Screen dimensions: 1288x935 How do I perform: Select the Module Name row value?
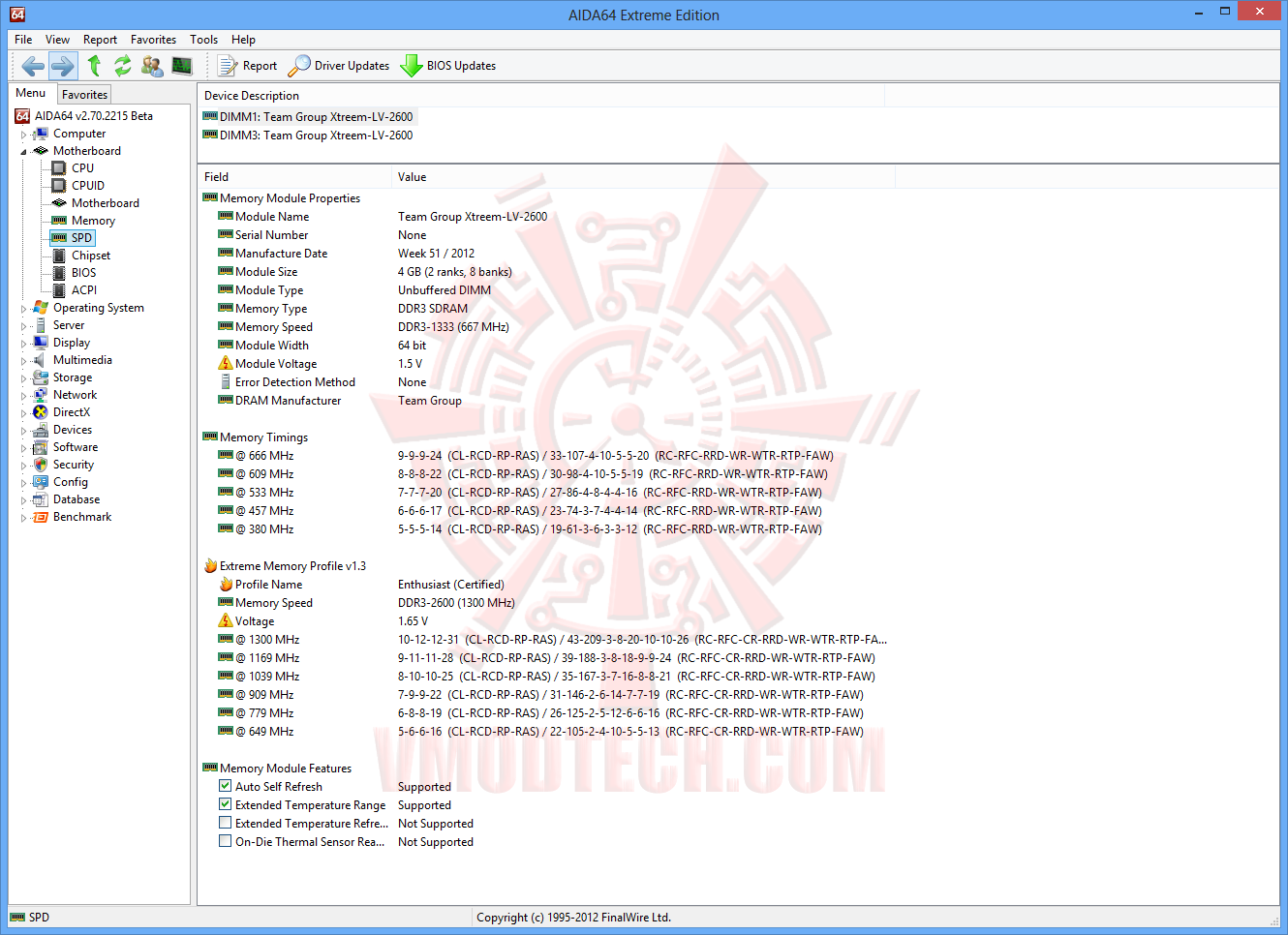tap(473, 217)
